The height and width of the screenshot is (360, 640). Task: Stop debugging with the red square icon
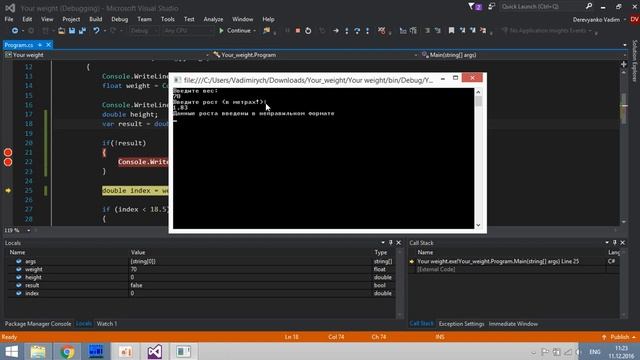coord(298,31)
